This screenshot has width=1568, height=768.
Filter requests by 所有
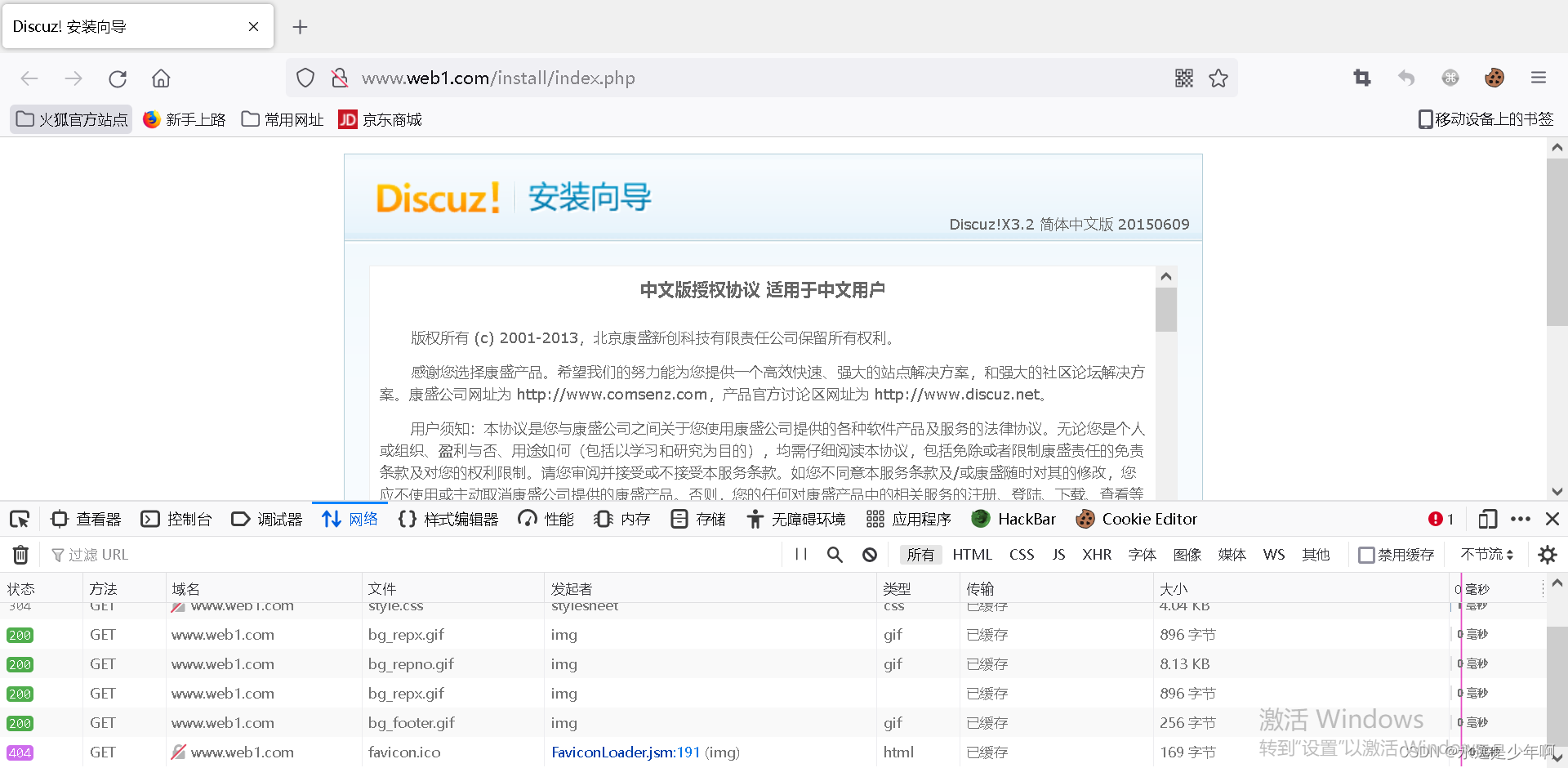tap(920, 555)
